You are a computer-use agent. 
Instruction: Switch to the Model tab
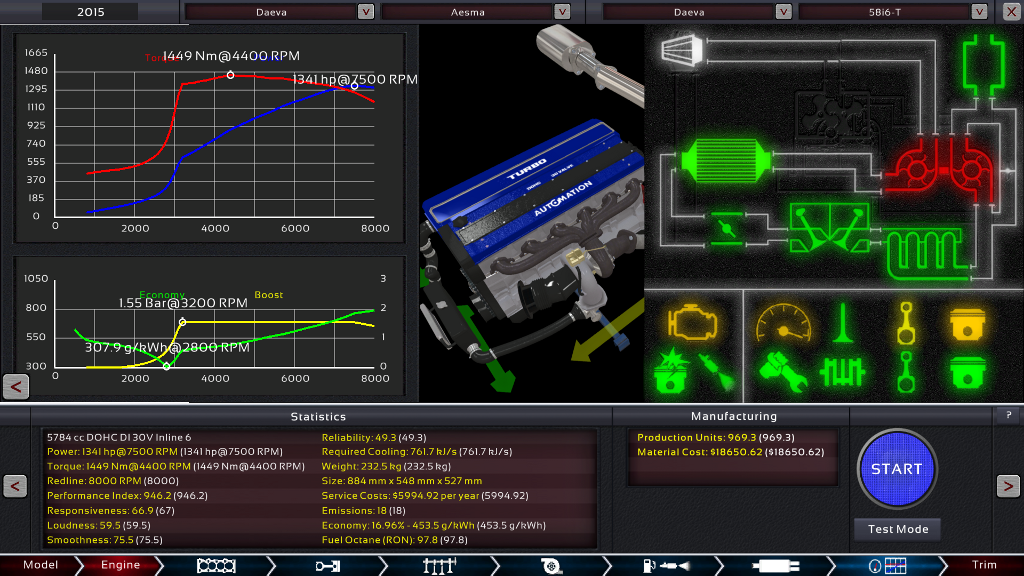pyautogui.click(x=41, y=565)
